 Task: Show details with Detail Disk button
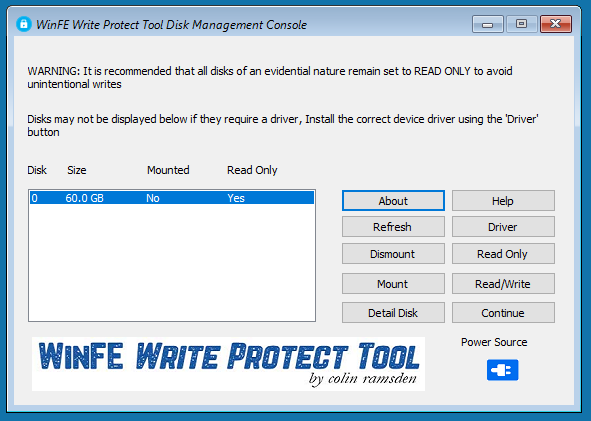pos(393,312)
